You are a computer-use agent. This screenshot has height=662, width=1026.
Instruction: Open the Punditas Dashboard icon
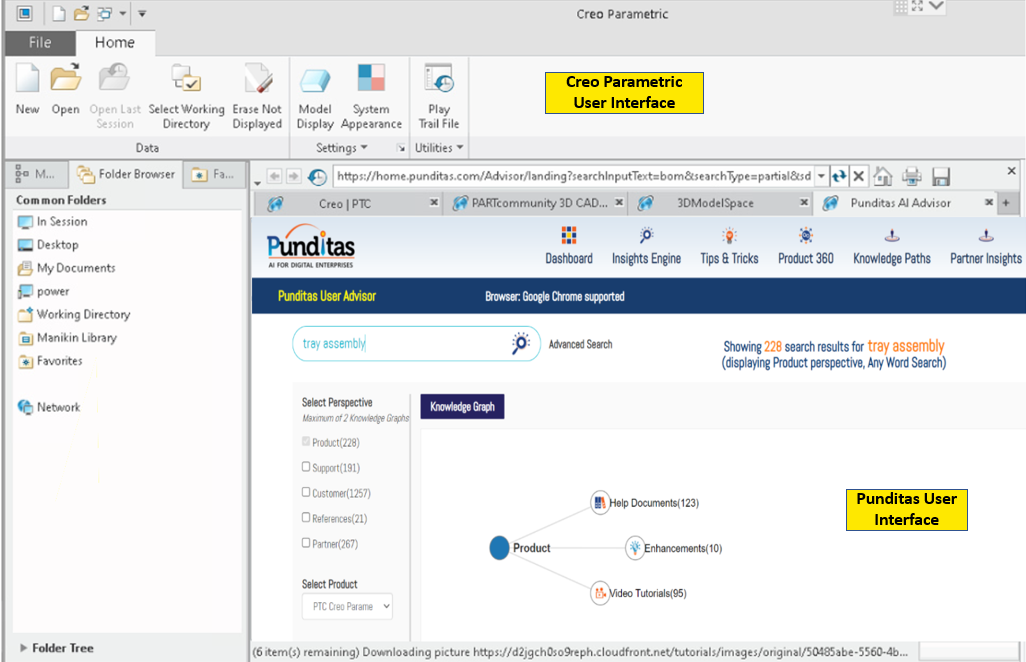[569, 235]
